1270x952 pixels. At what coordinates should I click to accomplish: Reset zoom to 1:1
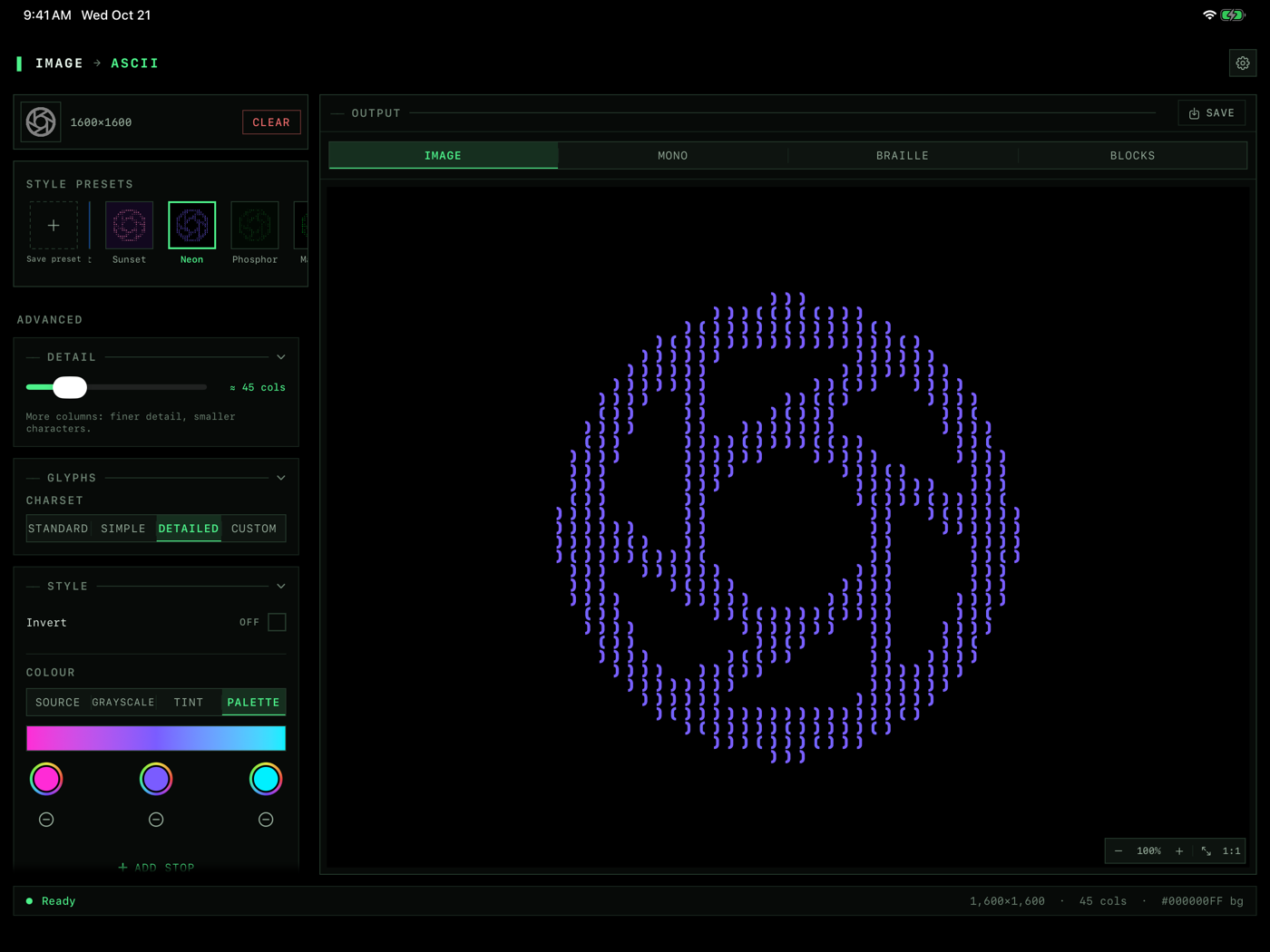(1231, 851)
